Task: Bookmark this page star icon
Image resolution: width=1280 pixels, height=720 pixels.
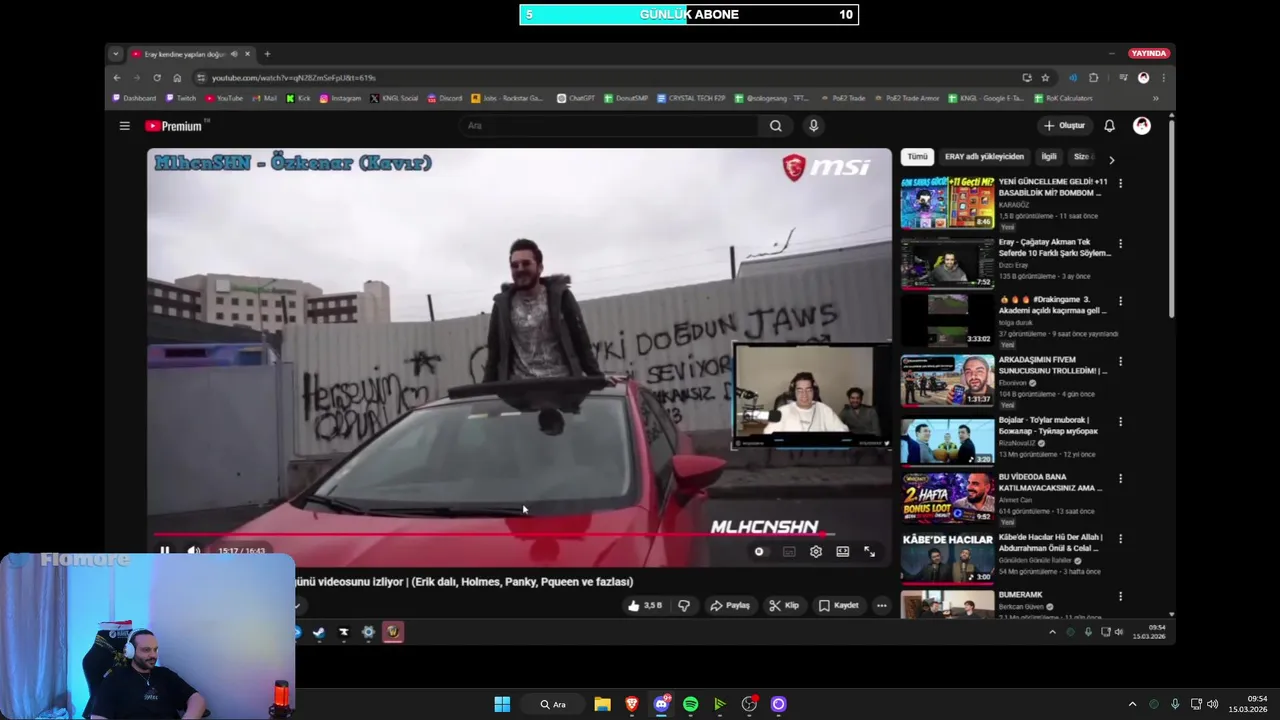Action: (1045, 78)
